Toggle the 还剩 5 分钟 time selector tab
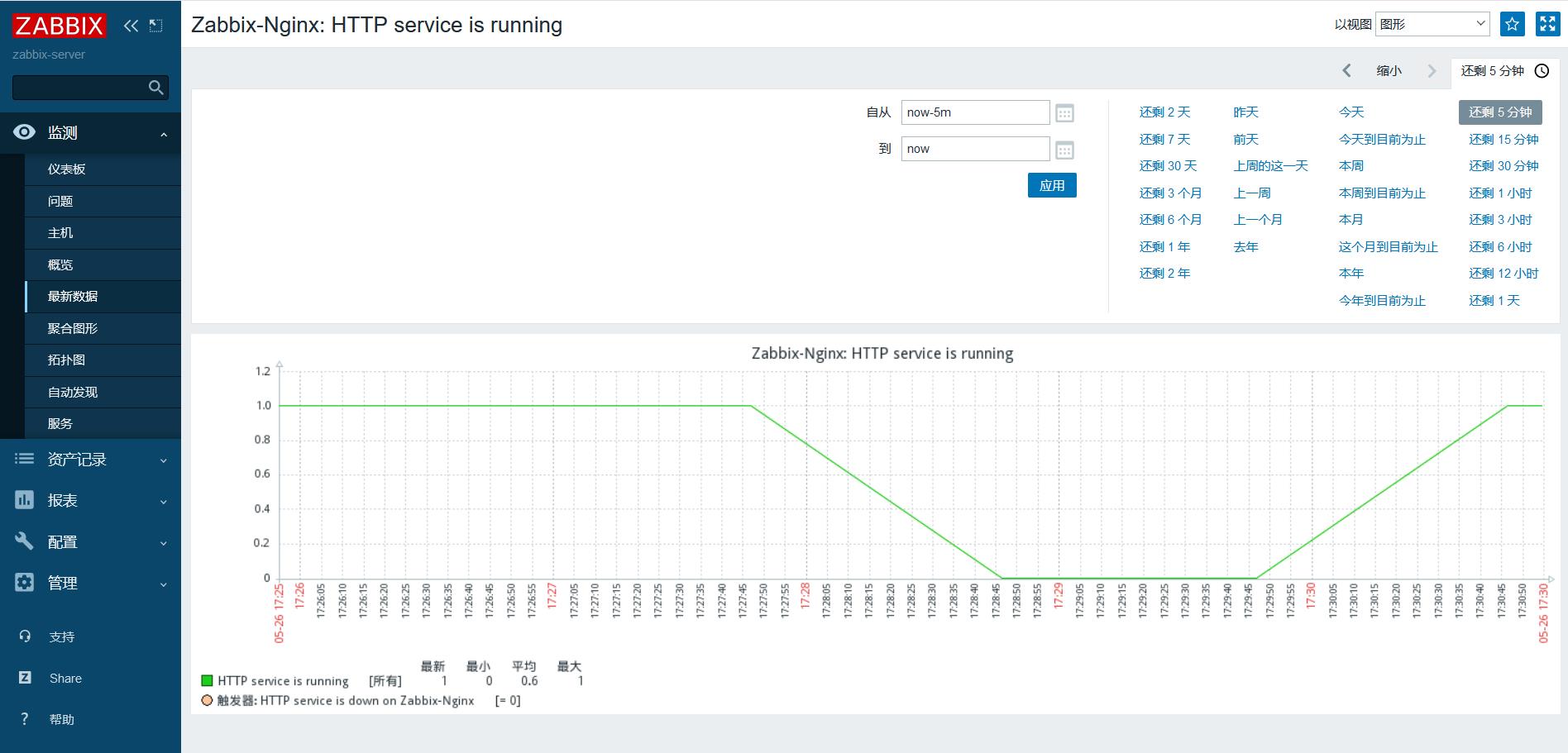This screenshot has height=753, width=1568. point(1504,71)
